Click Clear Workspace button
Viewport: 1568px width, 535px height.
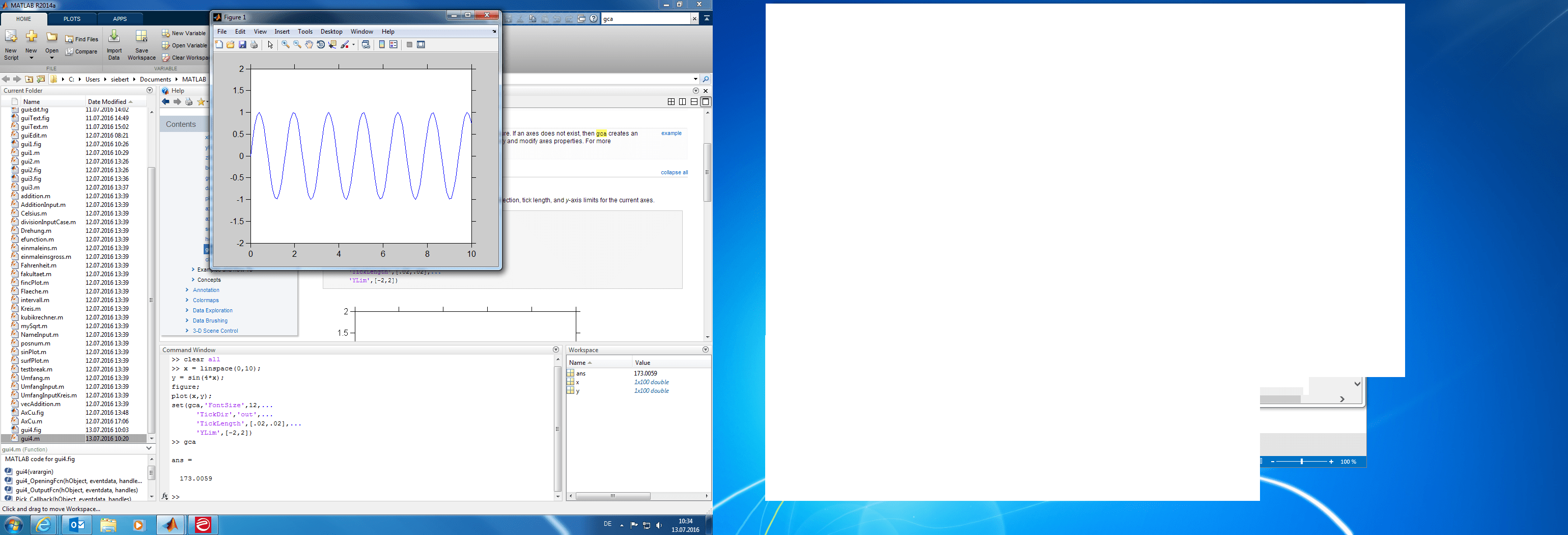pos(185,58)
